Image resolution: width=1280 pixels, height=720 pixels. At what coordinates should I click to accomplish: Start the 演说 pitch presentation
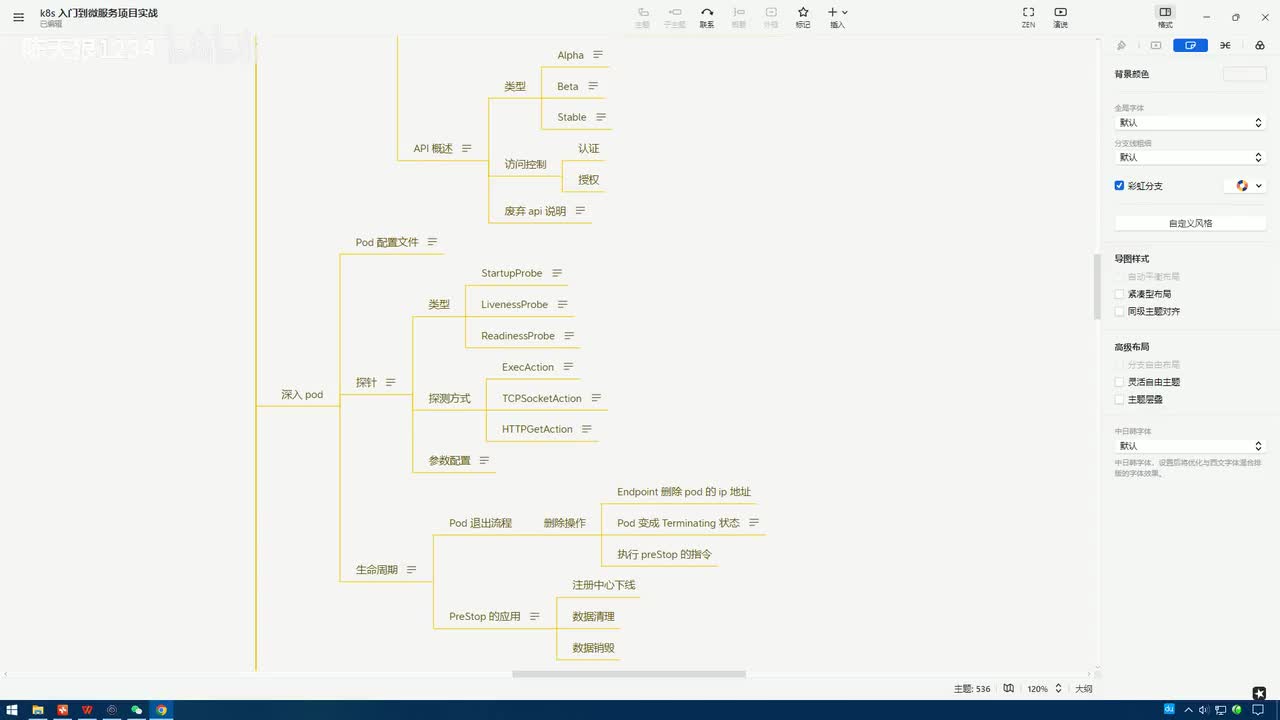1060,17
